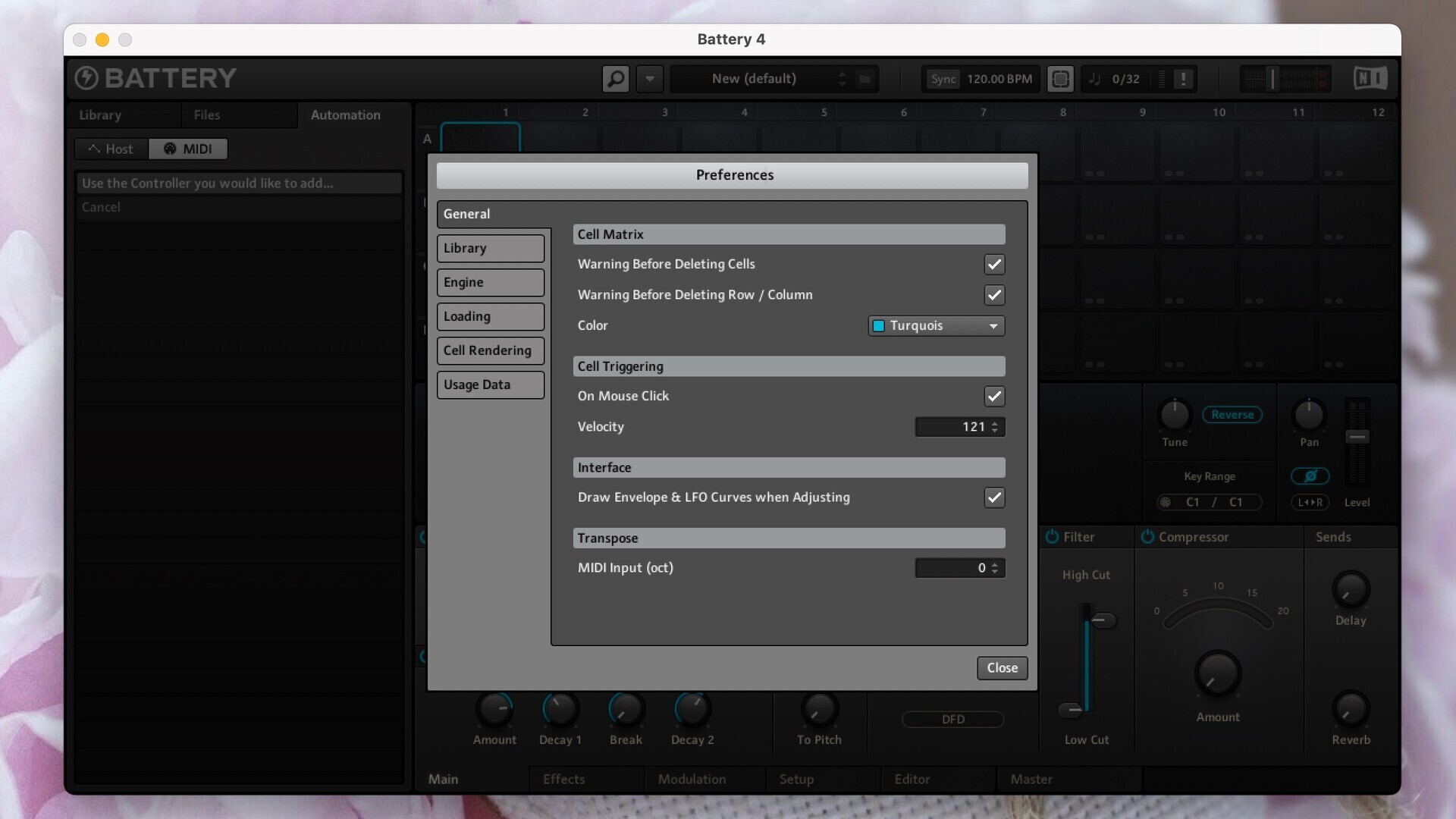Viewport: 1456px width, 819px height.
Task: Toggle the L/R channel swap button
Action: [1310, 502]
